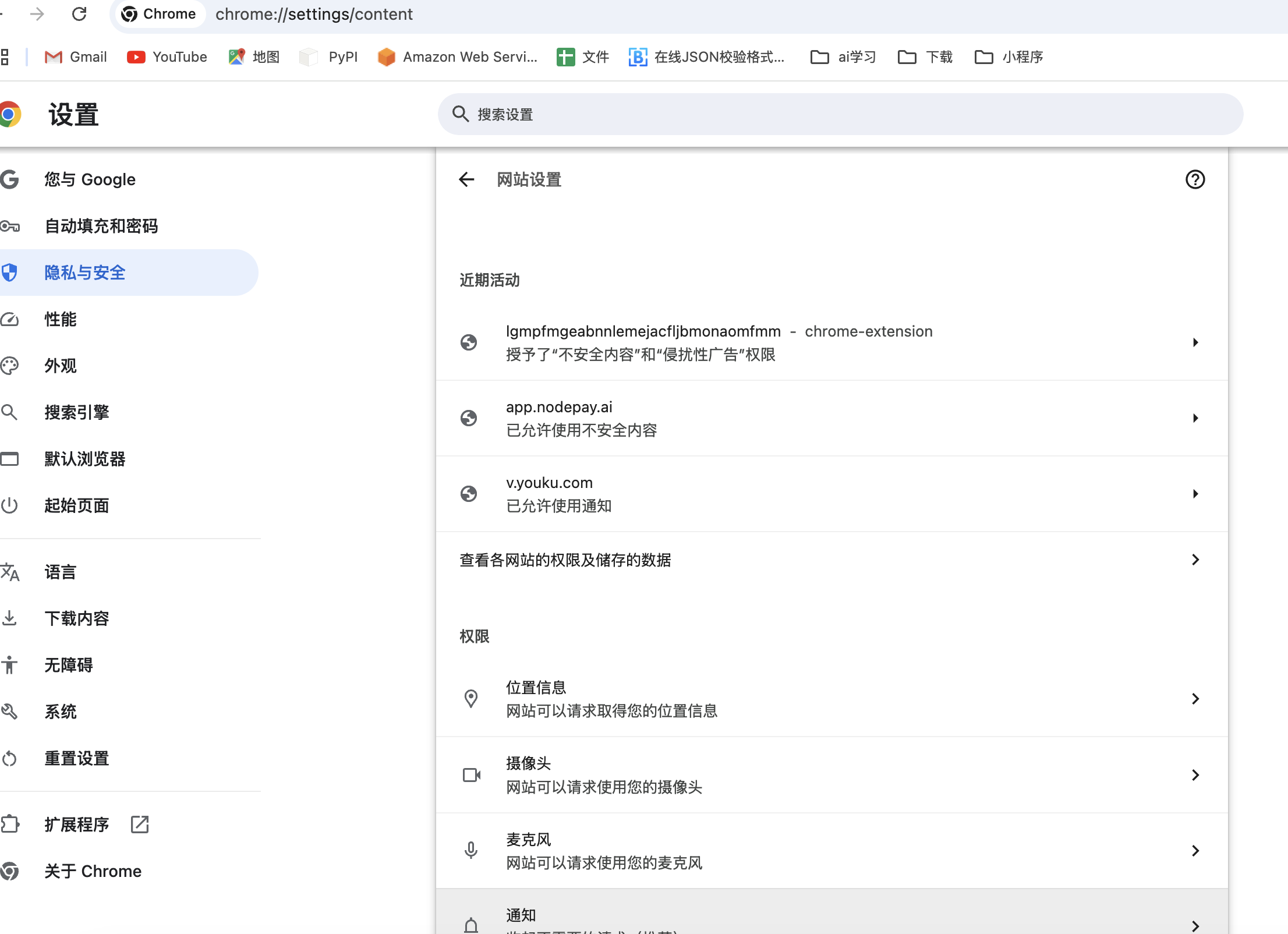Reload the page with the refresh icon
The height and width of the screenshot is (934, 1288).
pyautogui.click(x=80, y=14)
